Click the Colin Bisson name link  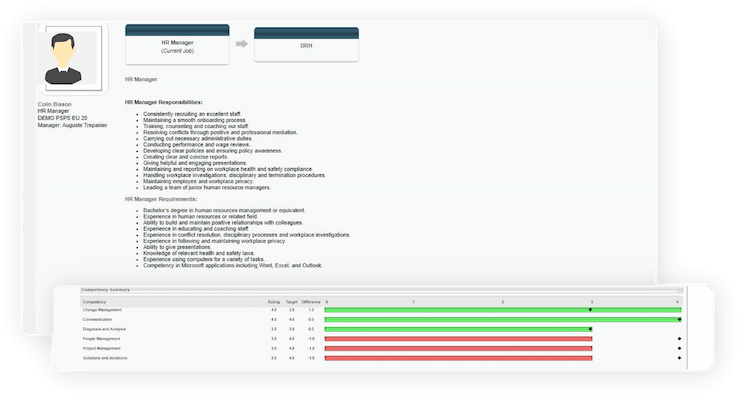pyautogui.click(x=55, y=104)
